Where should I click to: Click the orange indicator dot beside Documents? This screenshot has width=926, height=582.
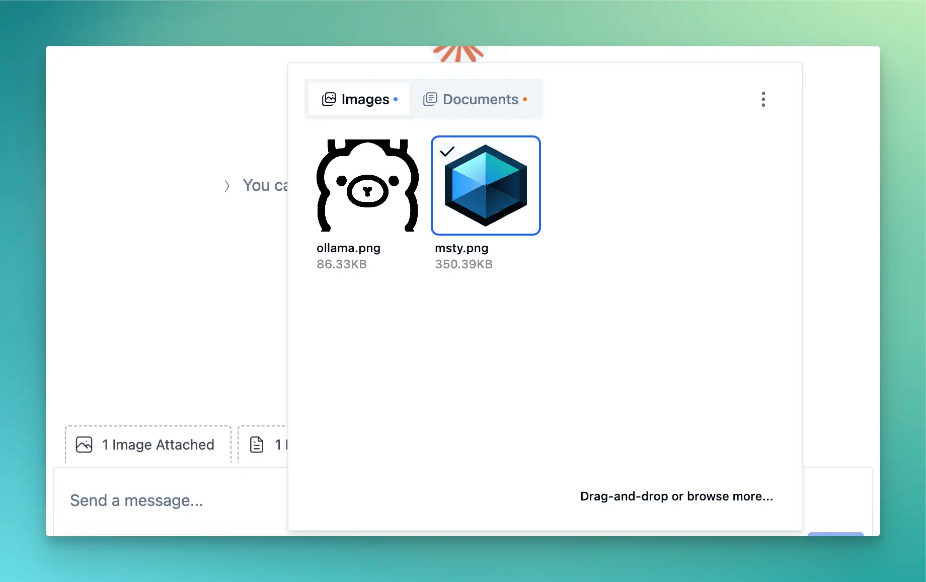525,99
